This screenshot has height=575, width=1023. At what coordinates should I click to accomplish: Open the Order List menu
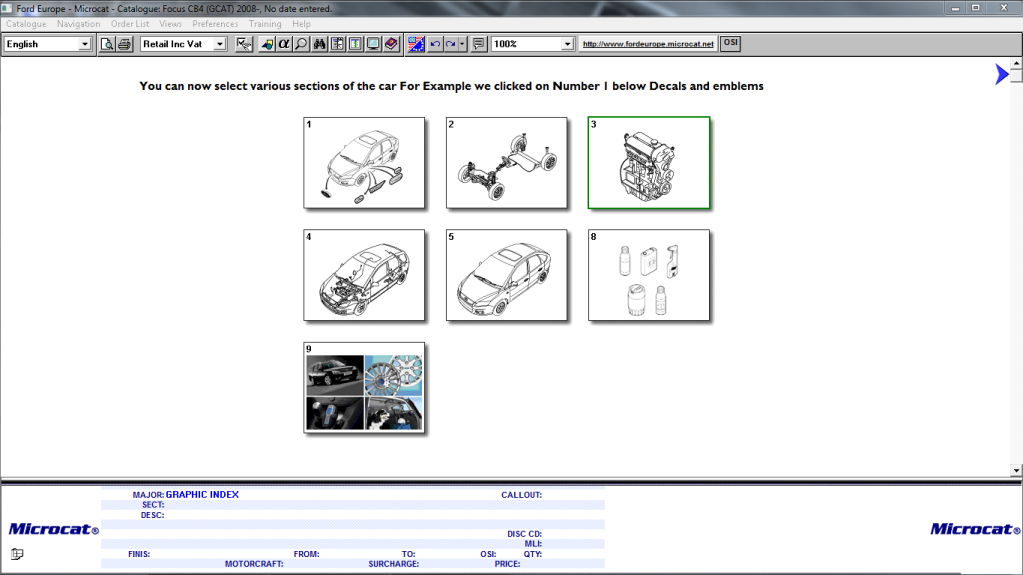[130, 23]
